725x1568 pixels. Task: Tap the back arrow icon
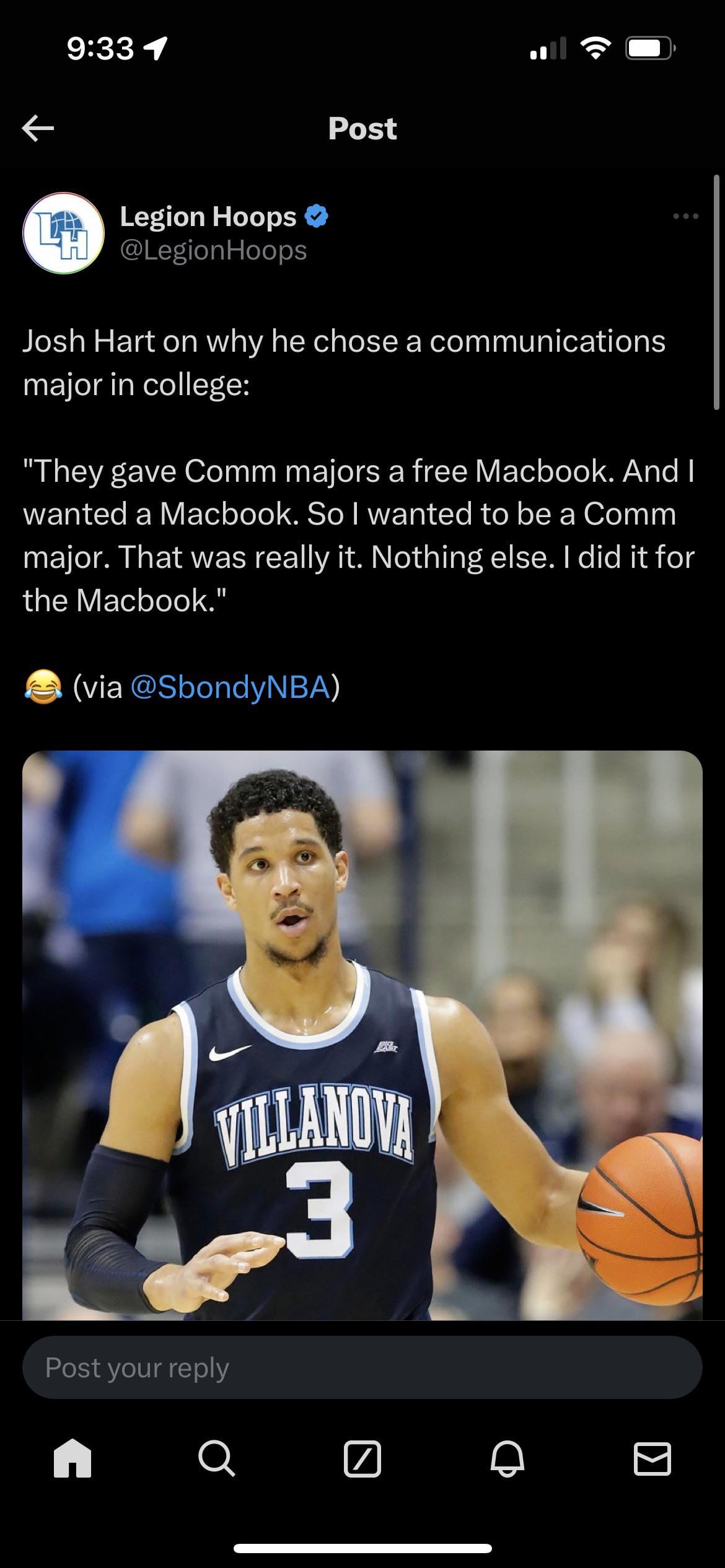38,128
